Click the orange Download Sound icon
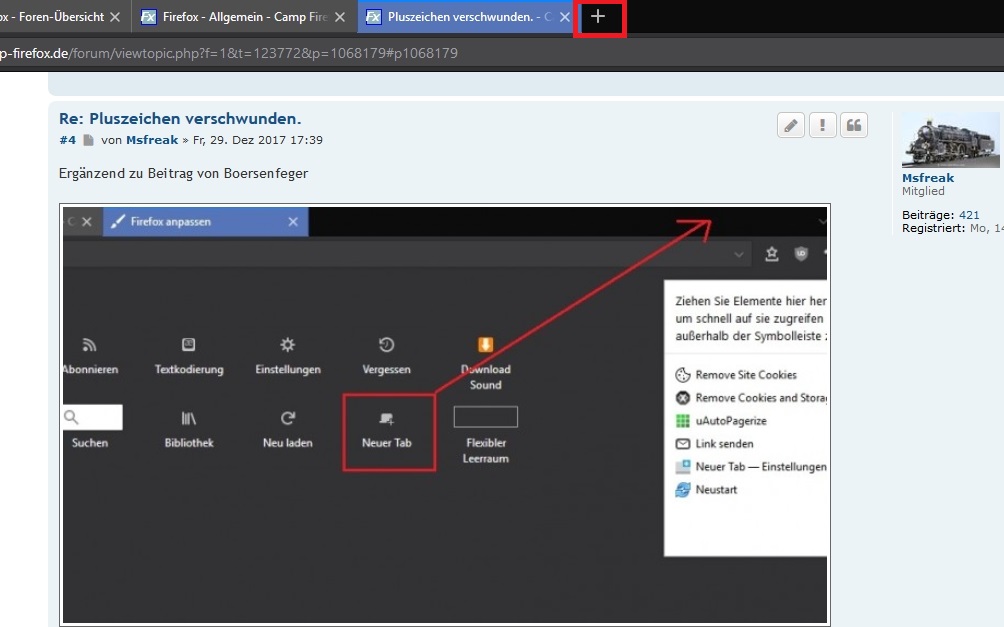This screenshot has height=627, width=1004. point(485,345)
